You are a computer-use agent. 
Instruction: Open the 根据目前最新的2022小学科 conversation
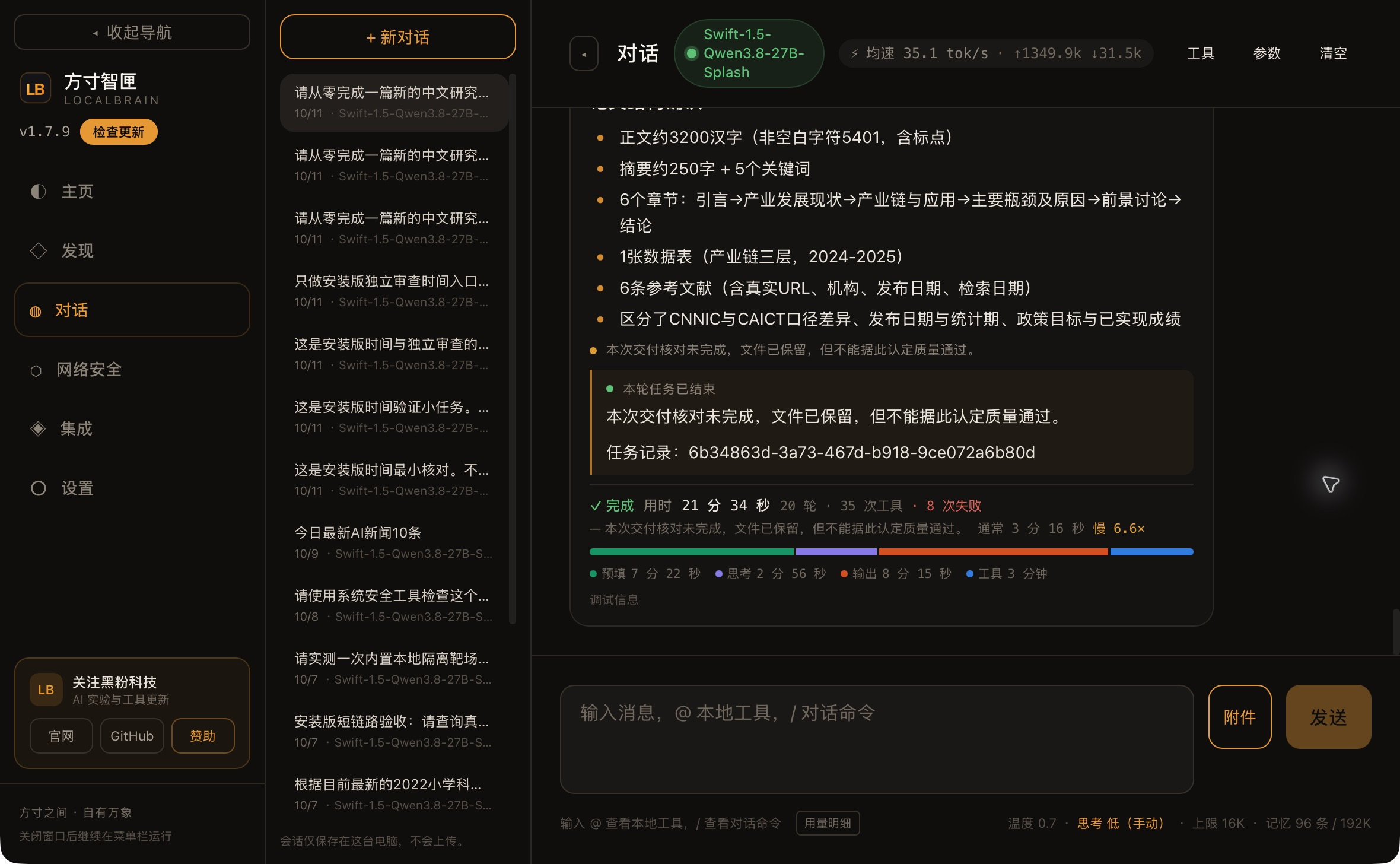(x=394, y=794)
